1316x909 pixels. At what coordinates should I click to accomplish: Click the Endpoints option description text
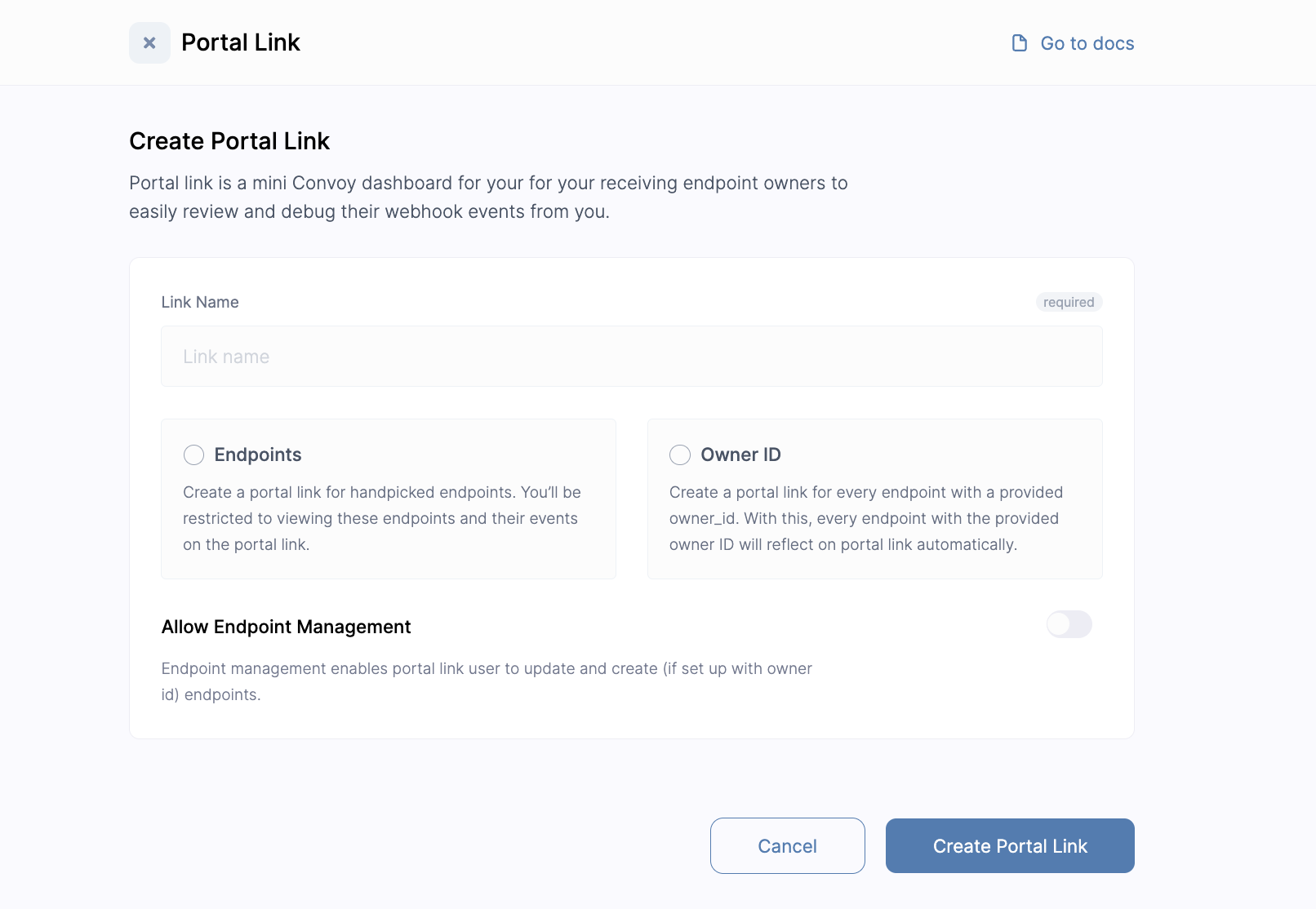[382, 518]
